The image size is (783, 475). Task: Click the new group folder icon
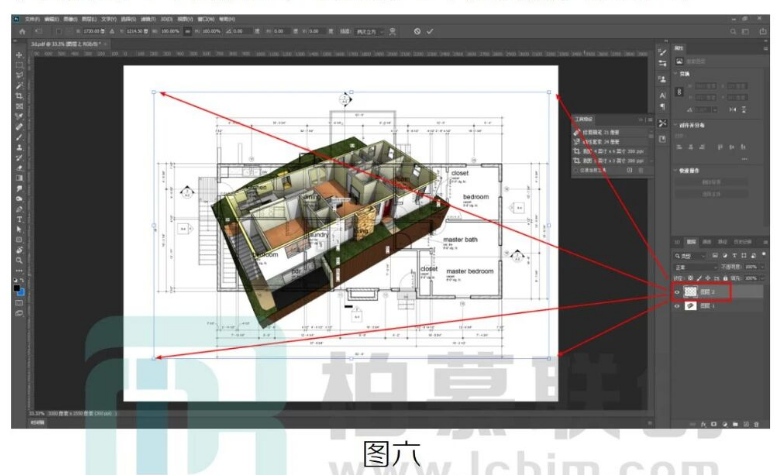click(x=735, y=424)
